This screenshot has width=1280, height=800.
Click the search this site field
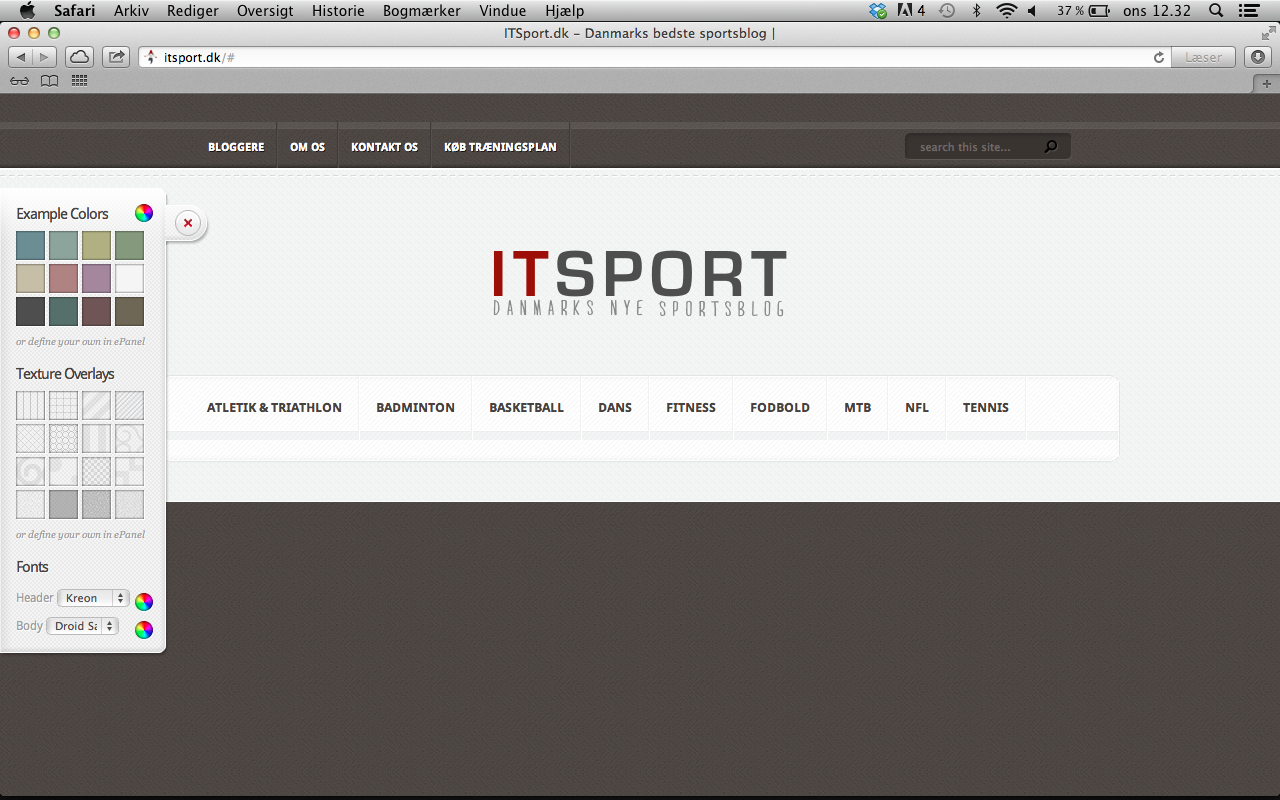coord(976,147)
